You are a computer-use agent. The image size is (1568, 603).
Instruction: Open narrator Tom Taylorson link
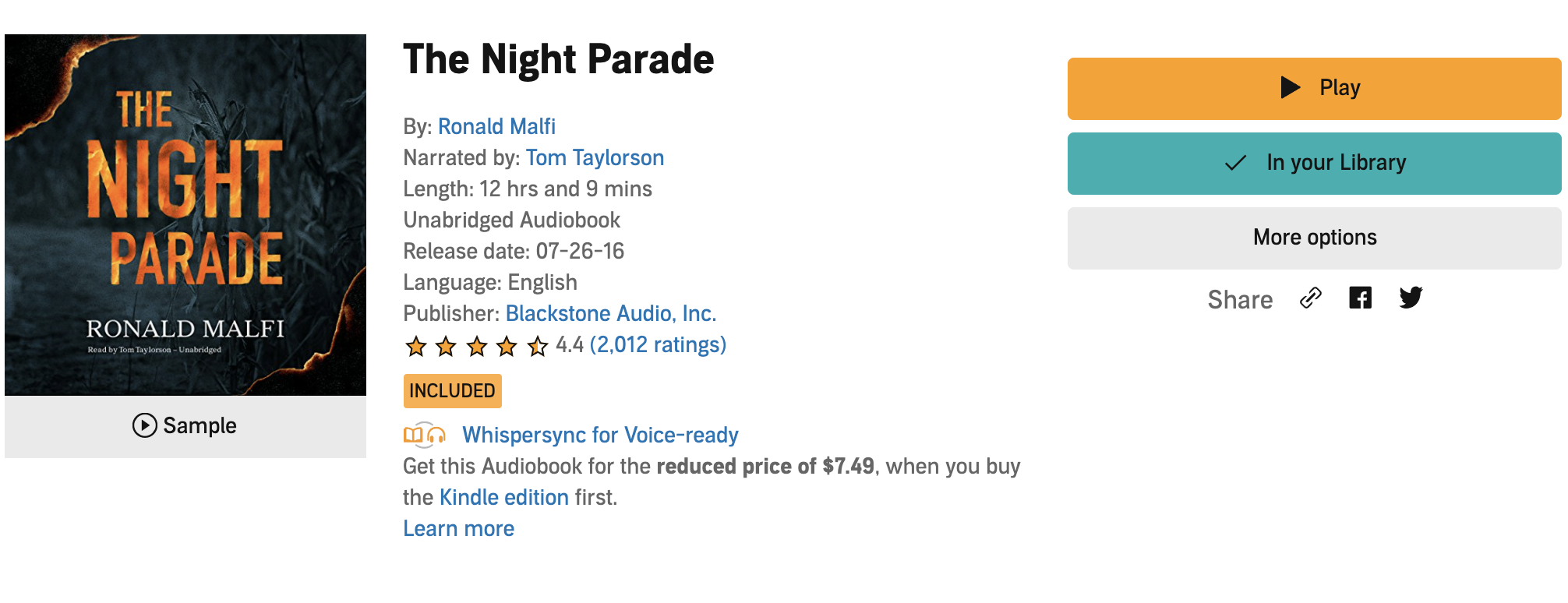[595, 157]
